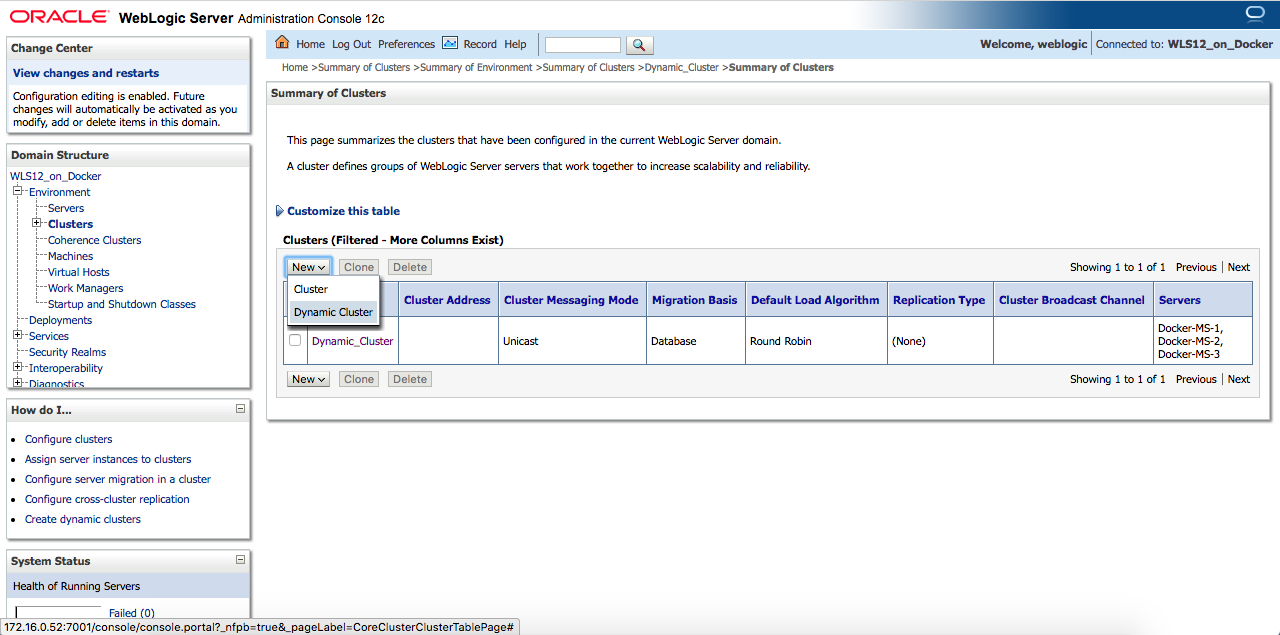Collapse the System Status panel
The height and width of the screenshot is (635, 1280).
click(x=240, y=560)
